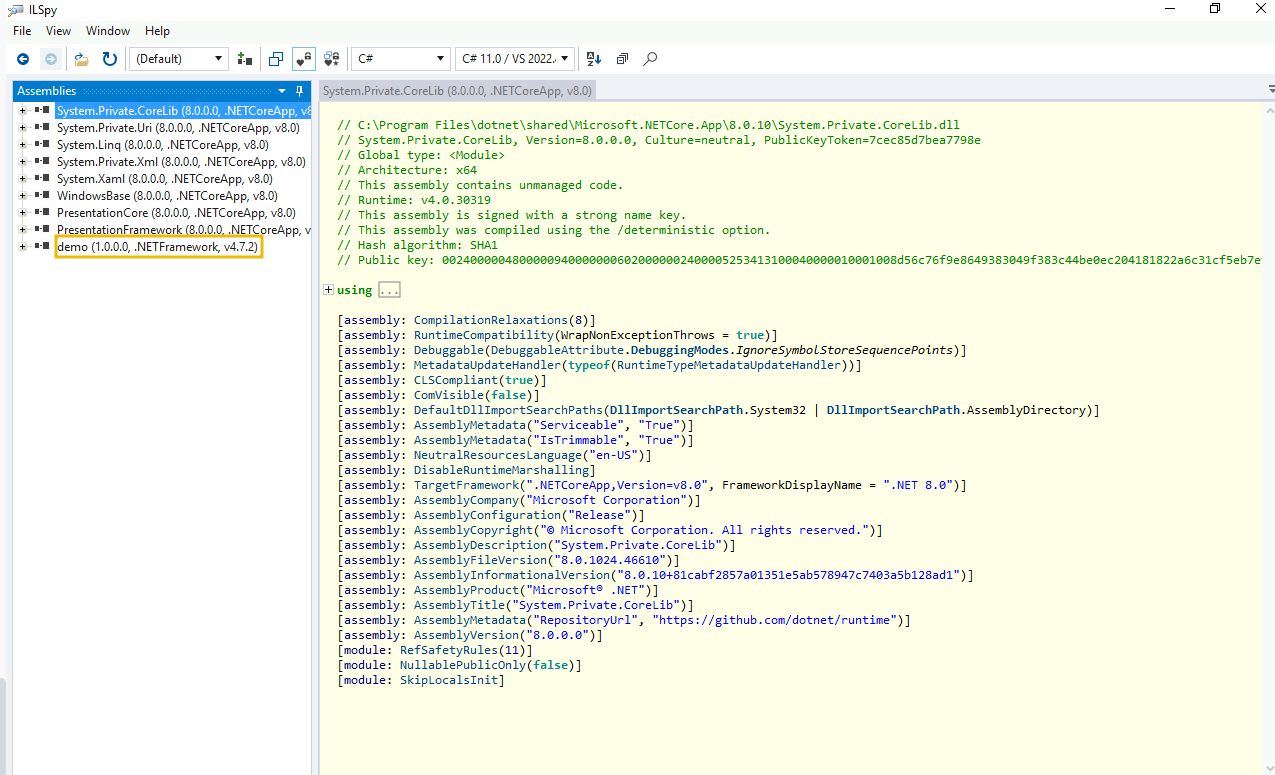Open the (Default) assembly list dropdown
Image resolution: width=1275 pixels, height=775 pixels.
[x=179, y=59]
